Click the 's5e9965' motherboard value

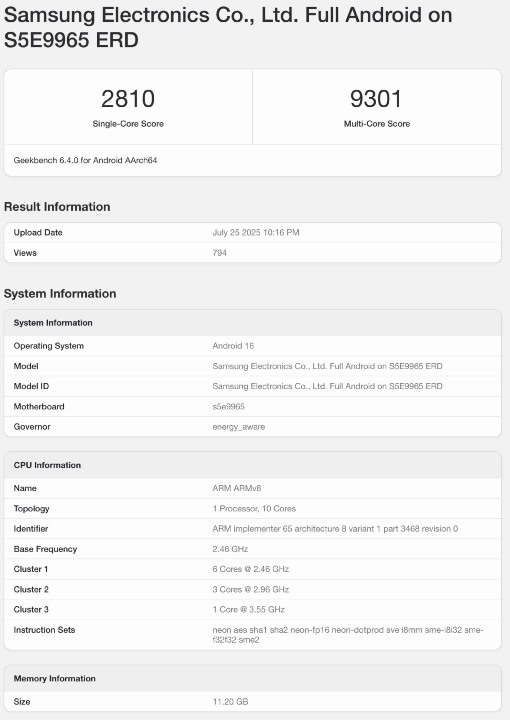[229, 406]
